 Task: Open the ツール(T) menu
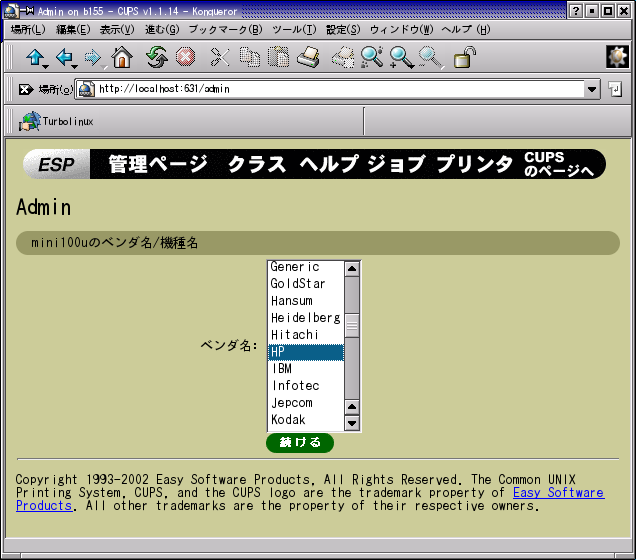(x=294, y=30)
